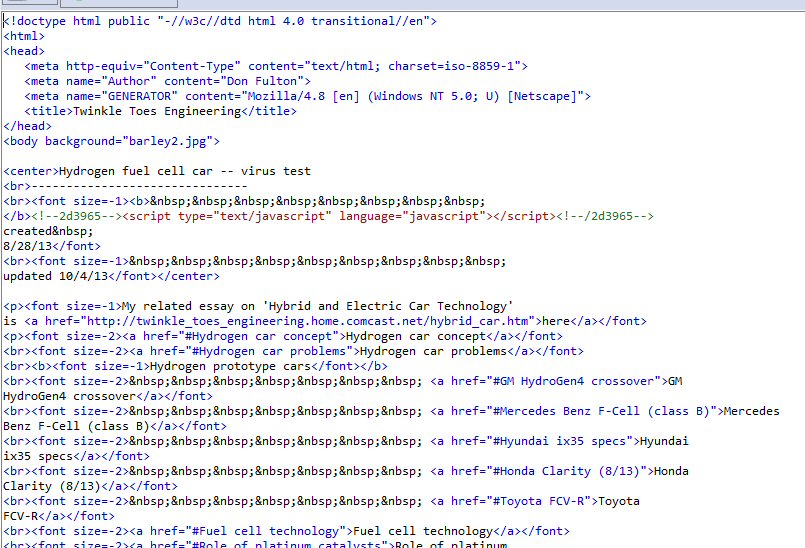Click the line starting "HydroGen4 crossover</a>"
This screenshot has width=805, height=548.
tap(108, 396)
